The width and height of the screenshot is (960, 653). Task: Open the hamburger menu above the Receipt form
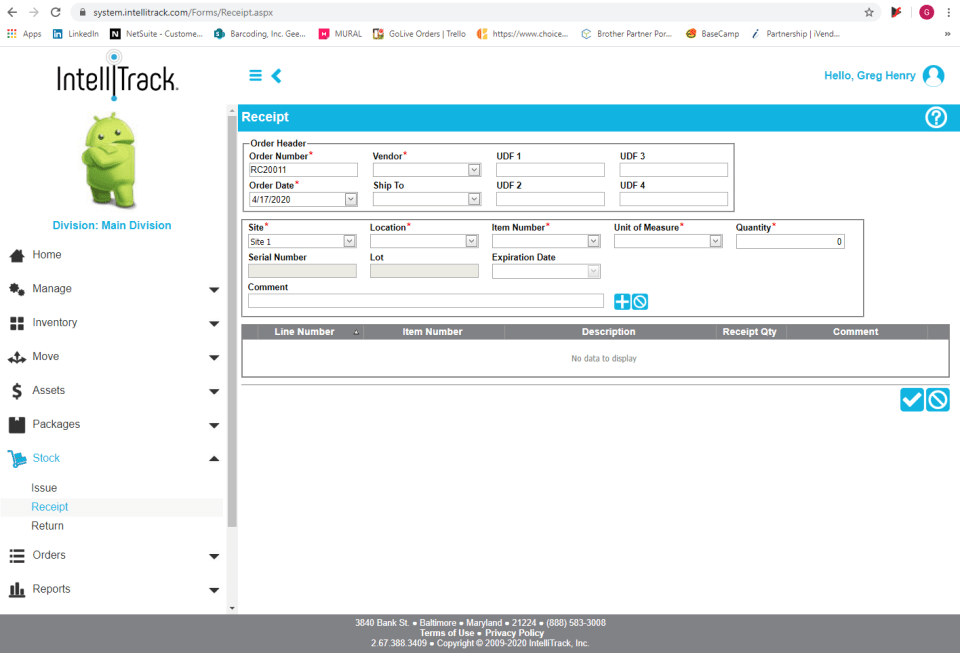tap(255, 75)
